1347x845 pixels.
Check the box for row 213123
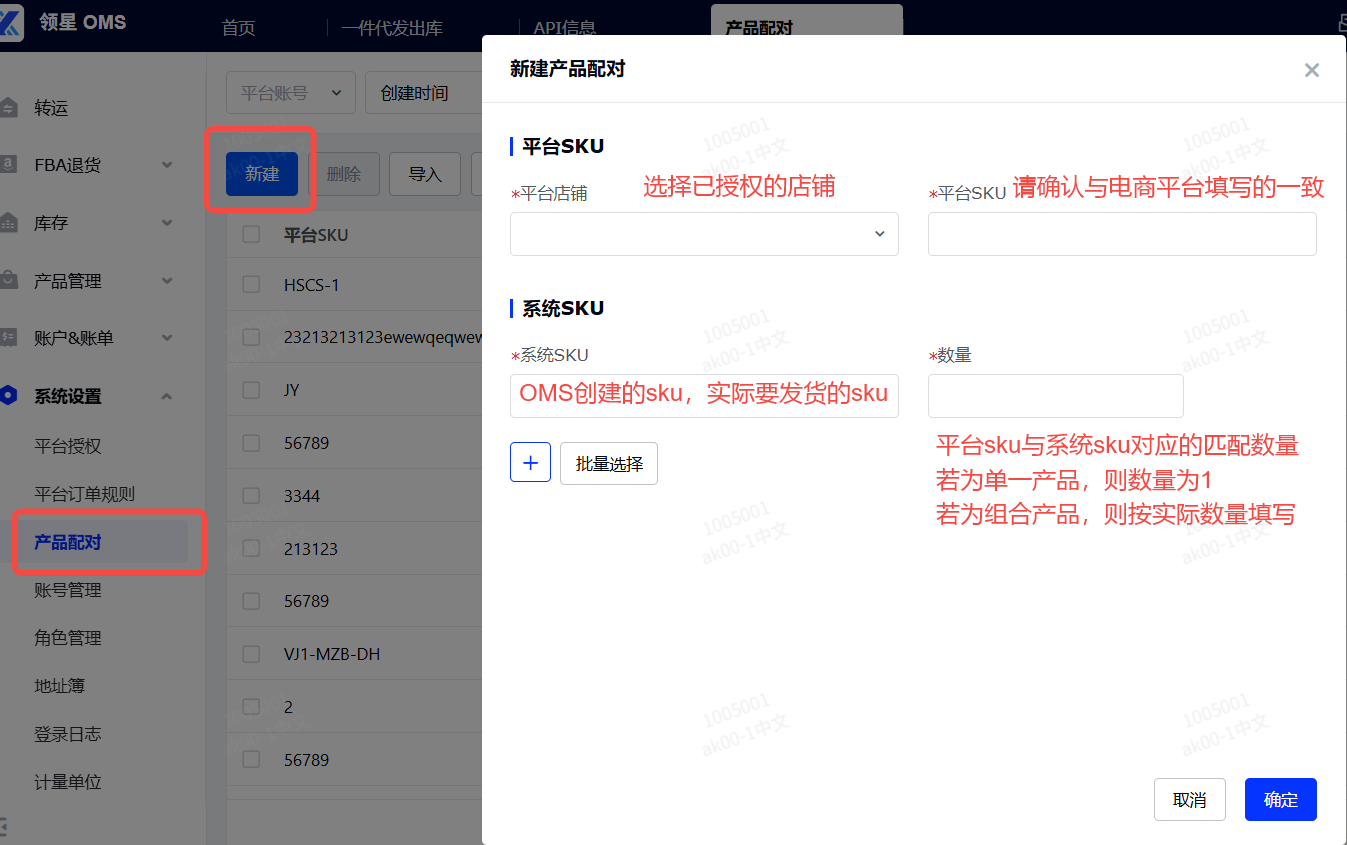pyautogui.click(x=251, y=549)
